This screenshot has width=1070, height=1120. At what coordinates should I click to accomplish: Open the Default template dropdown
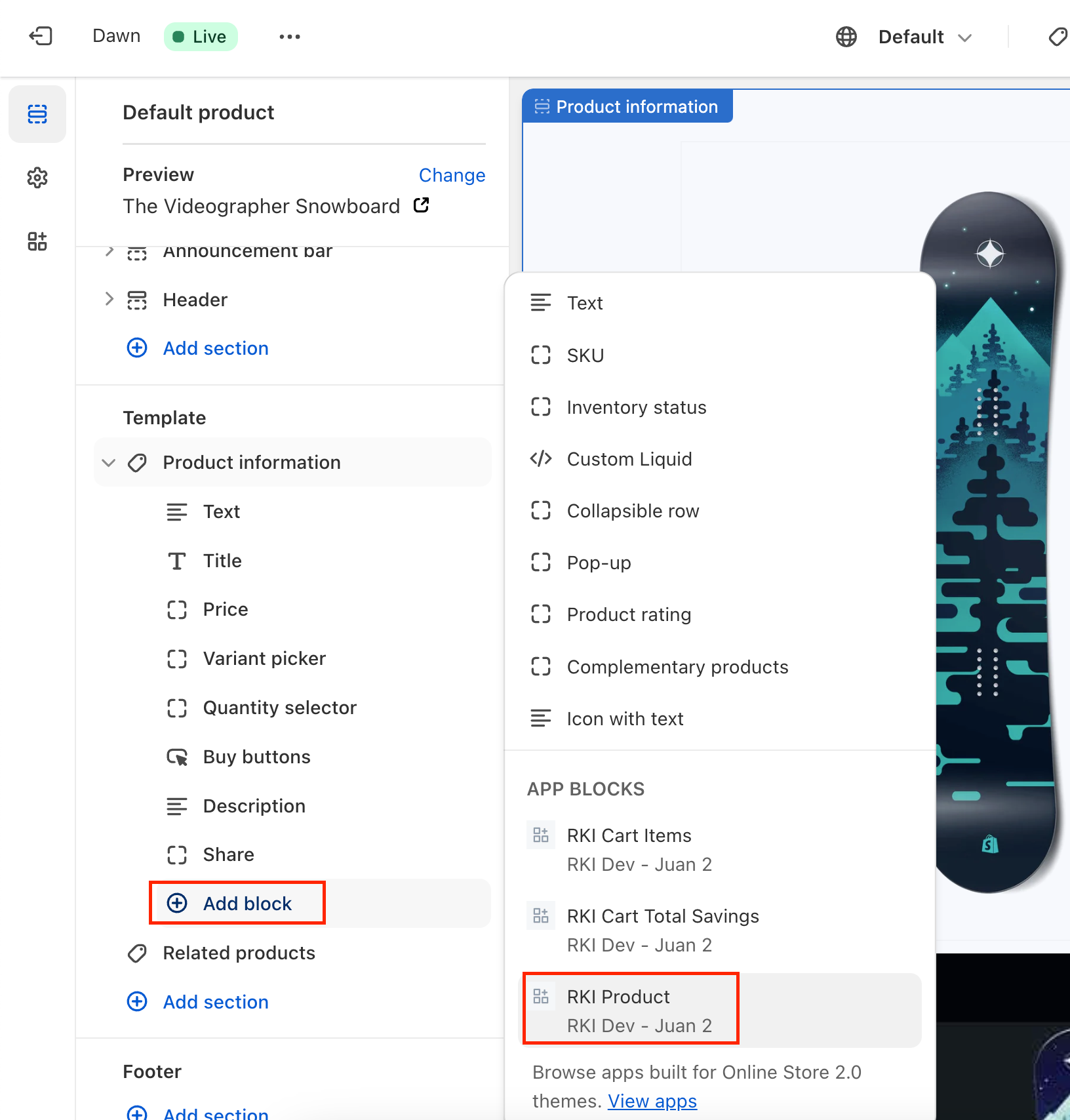pos(924,37)
